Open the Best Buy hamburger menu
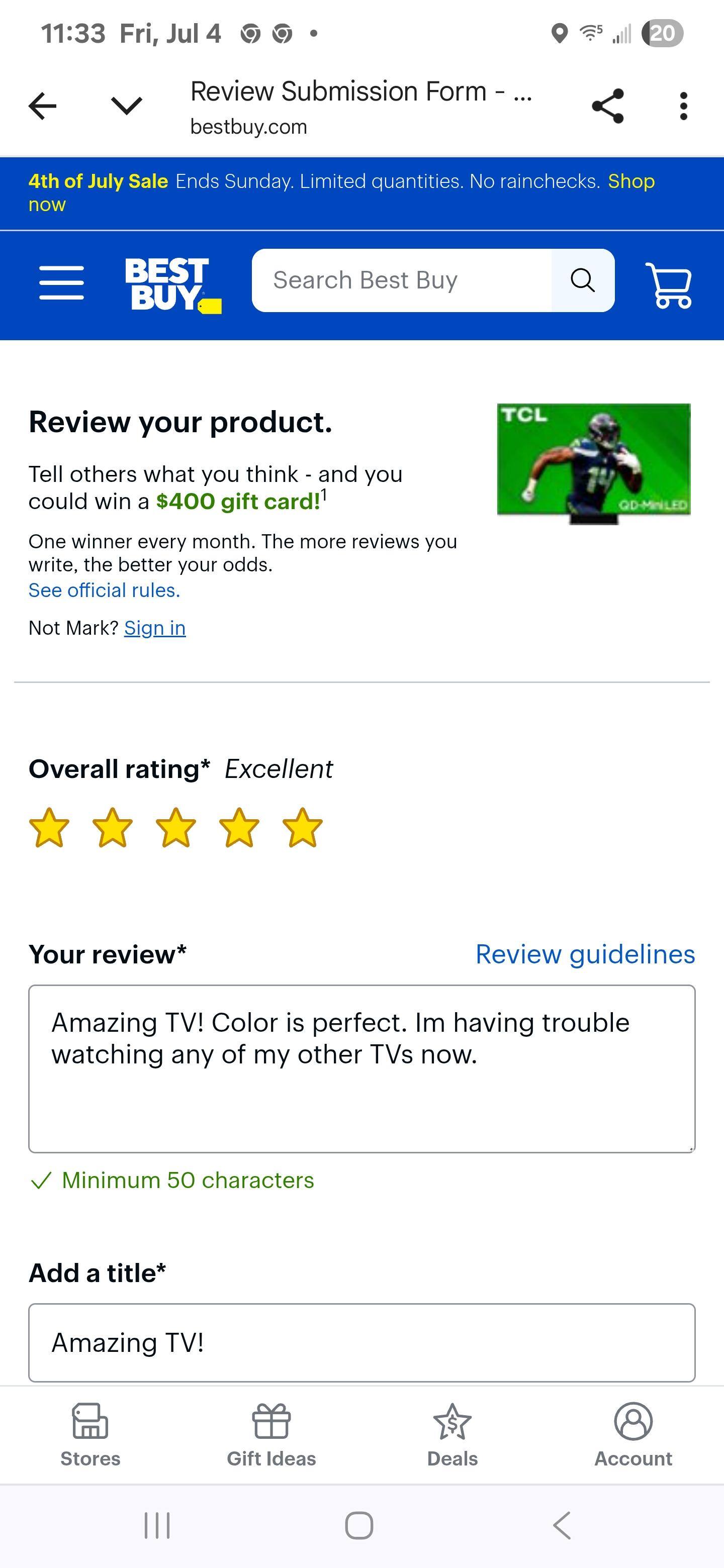Viewport: 724px width, 1568px height. [x=61, y=282]
